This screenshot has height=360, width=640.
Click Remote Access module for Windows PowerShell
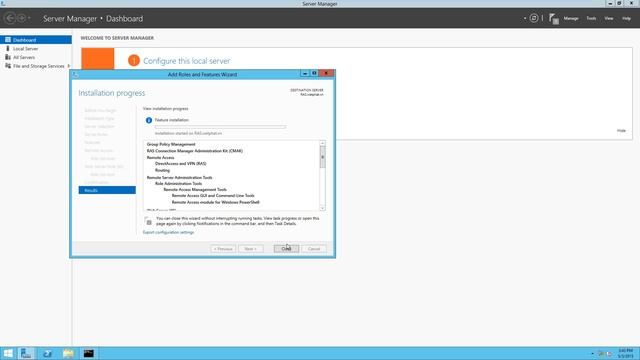tap(216, 202)
